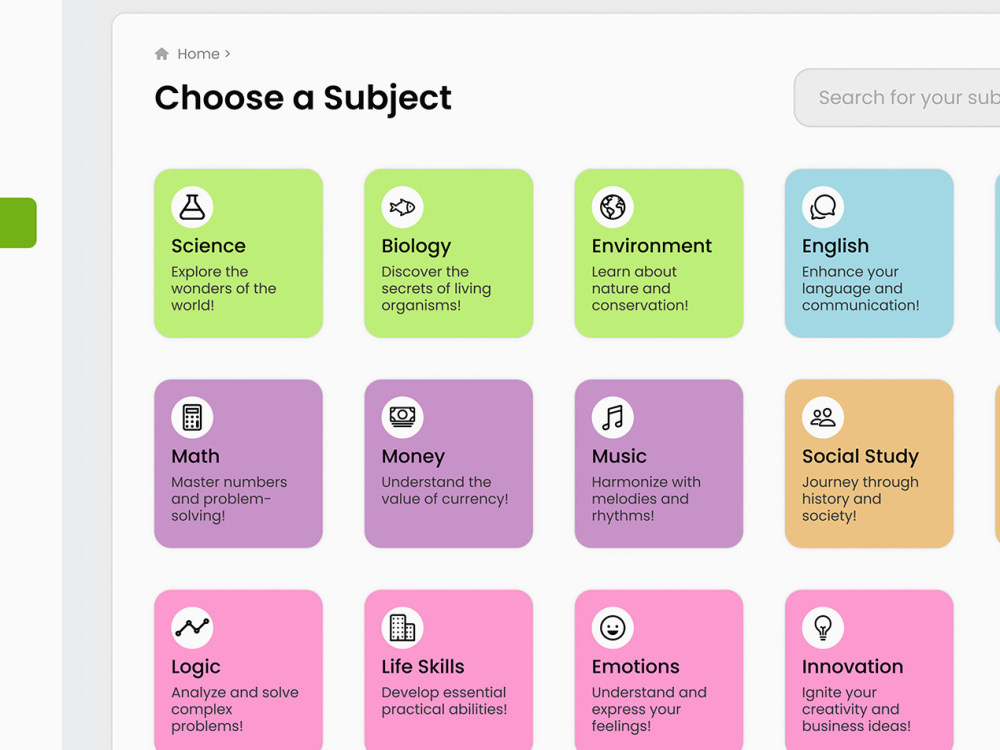Select the Life Skills building icon
Image resolution: width=1000 pixels, height=750 pixels.
402,628
